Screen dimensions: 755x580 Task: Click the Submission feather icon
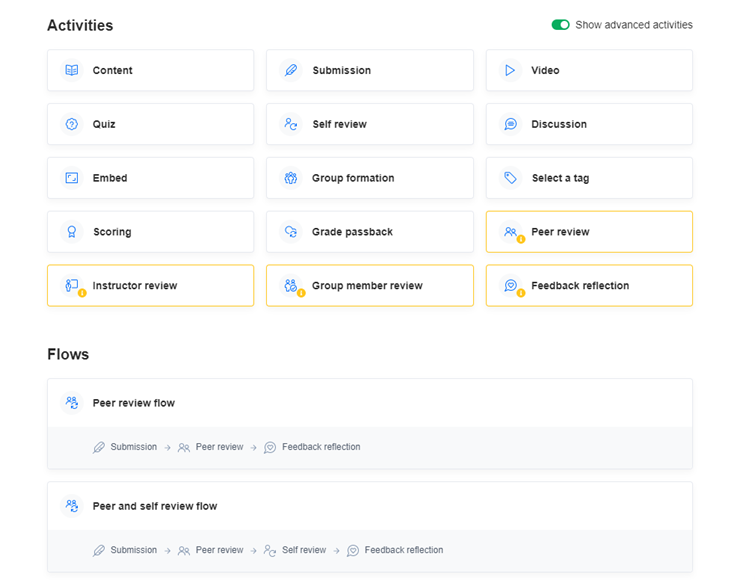(x=291, y=70)
